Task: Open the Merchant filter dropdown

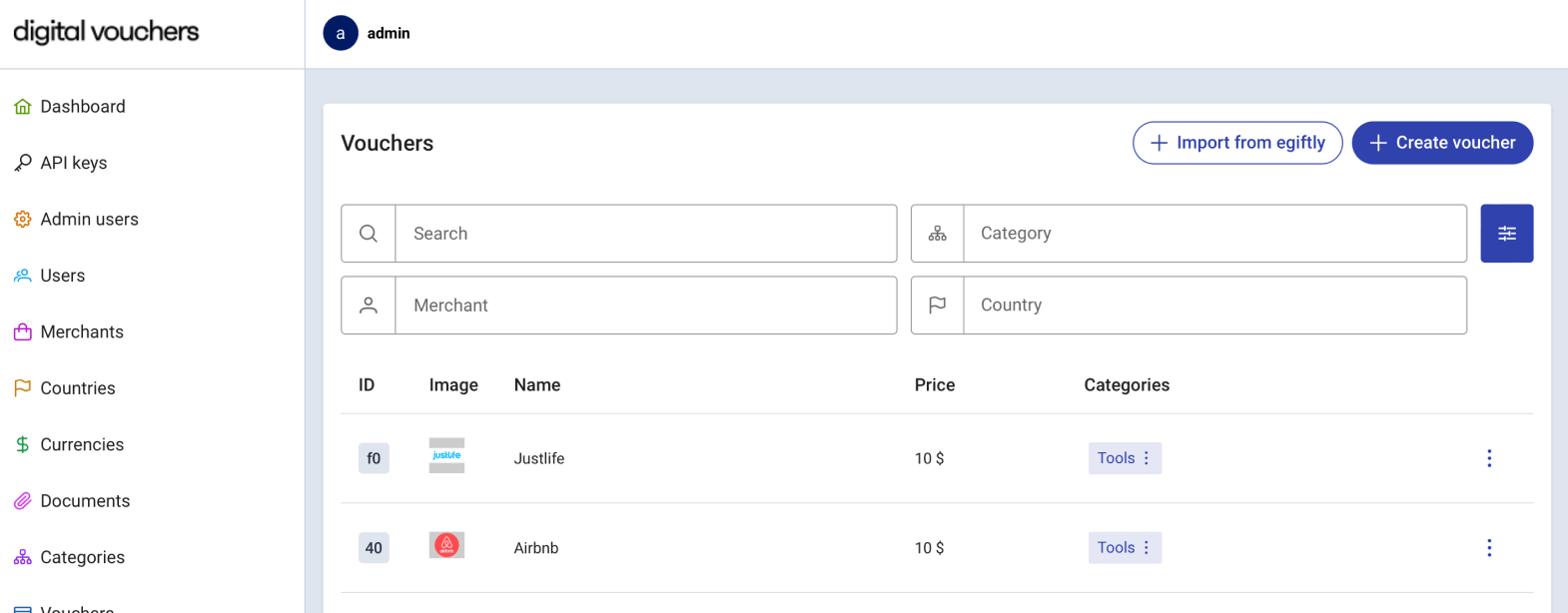Action: coord(644,306)
